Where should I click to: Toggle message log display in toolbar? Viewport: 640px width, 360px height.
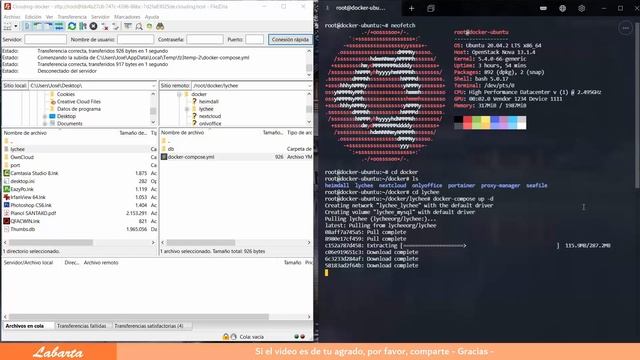point(27,27)
